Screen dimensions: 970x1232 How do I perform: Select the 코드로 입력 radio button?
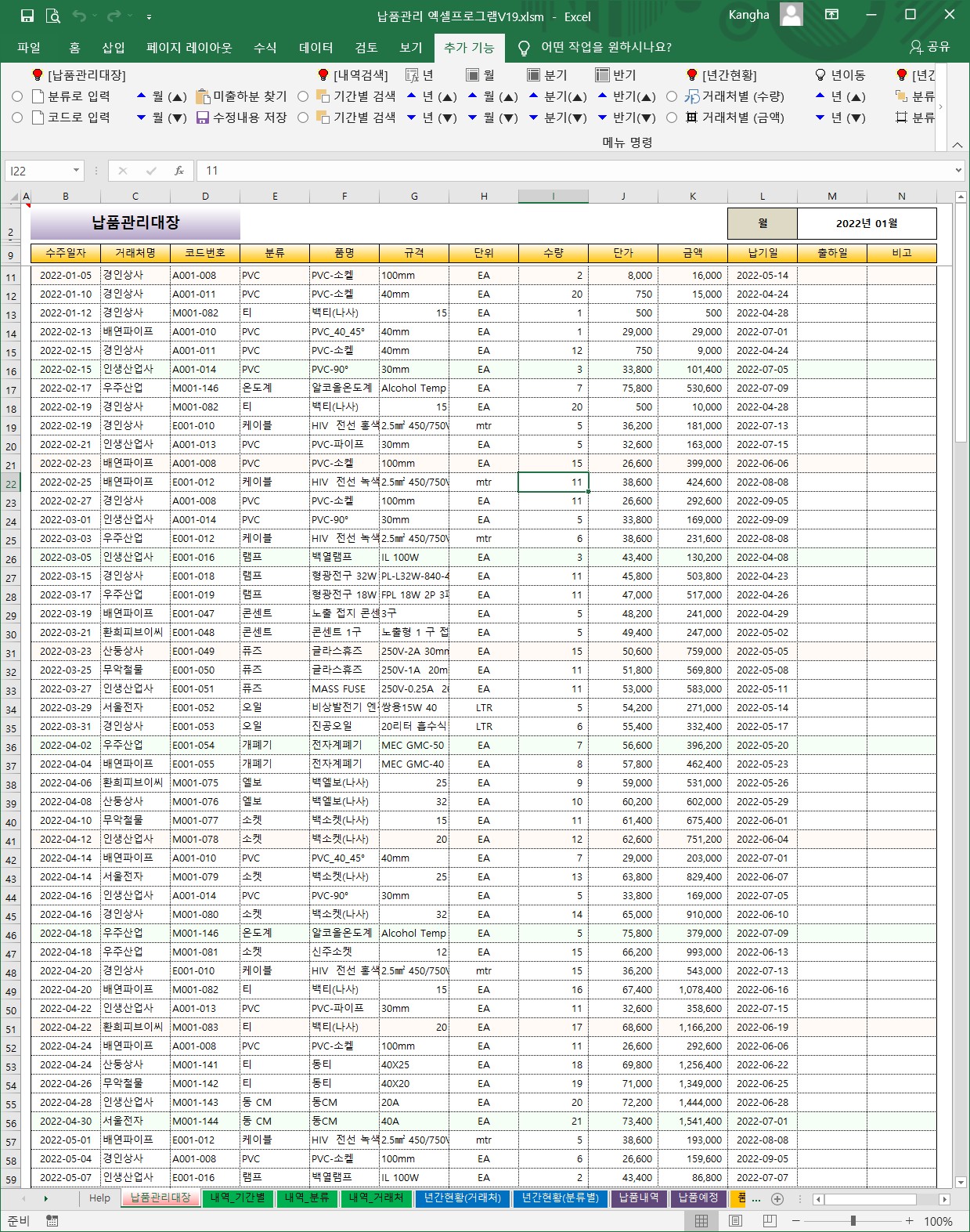click(17, 117)
